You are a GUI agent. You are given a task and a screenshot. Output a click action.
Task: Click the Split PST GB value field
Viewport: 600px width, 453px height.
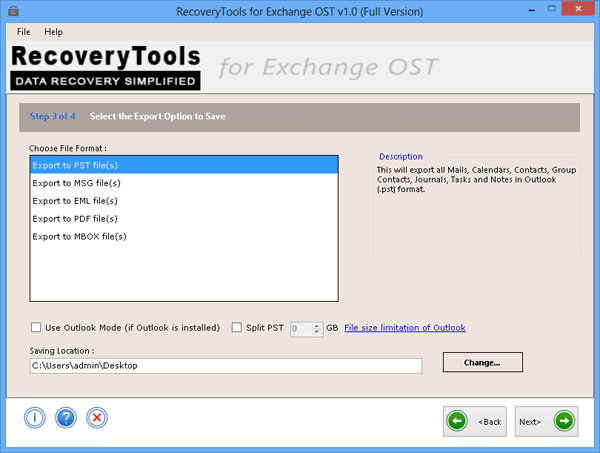click(302, 329)
